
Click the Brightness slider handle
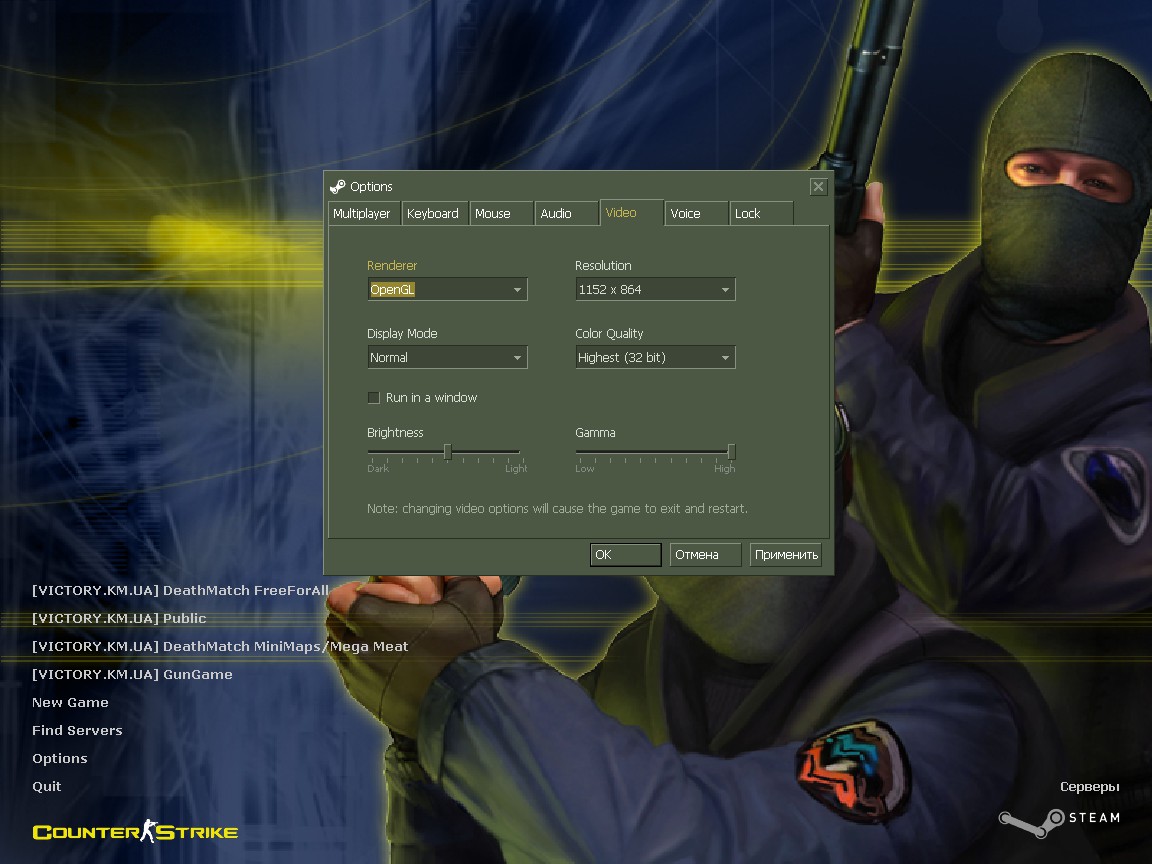tap(447, 452)
